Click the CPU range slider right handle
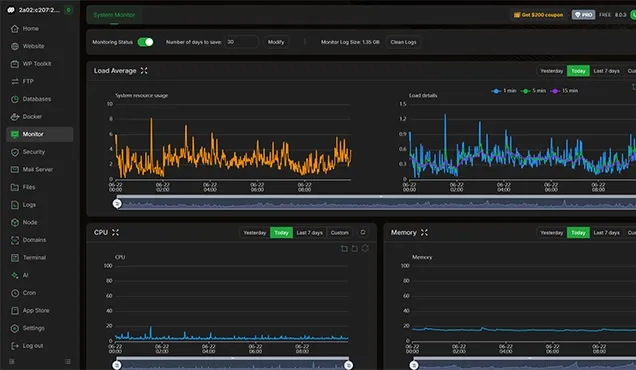This screenshot has height=370, width=636. click(x=348, y=365)
